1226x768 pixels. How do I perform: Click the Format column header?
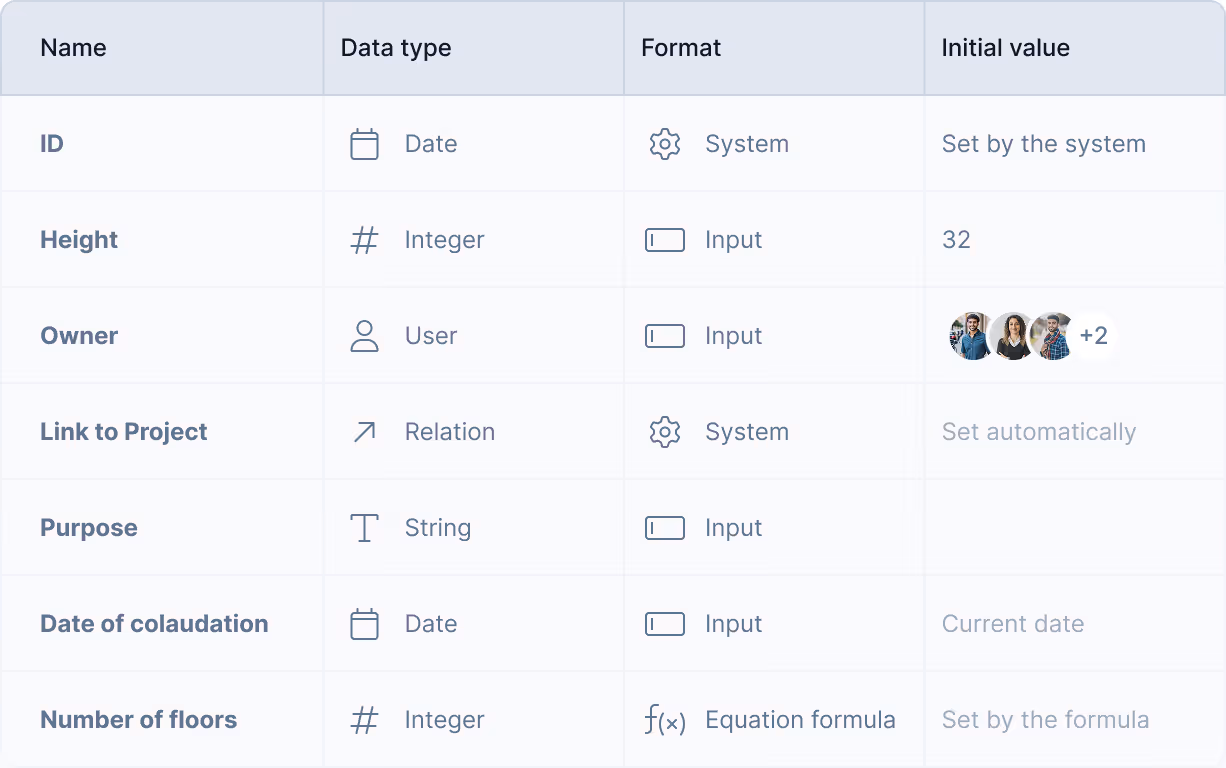click(x=681, y=48)
